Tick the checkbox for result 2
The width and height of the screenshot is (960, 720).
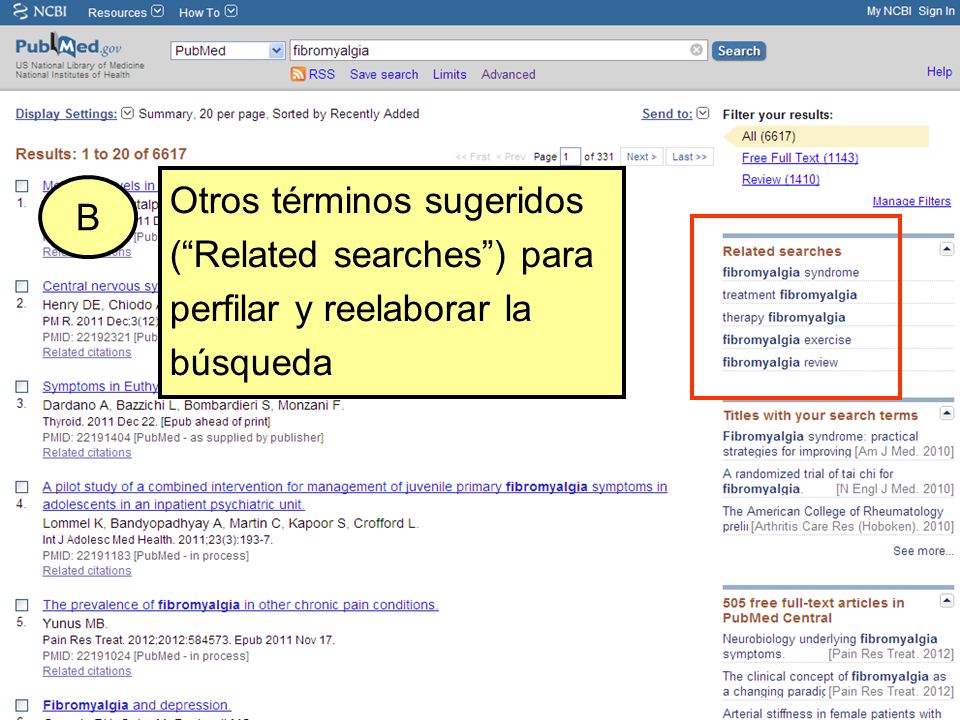(x=21, y=286)
